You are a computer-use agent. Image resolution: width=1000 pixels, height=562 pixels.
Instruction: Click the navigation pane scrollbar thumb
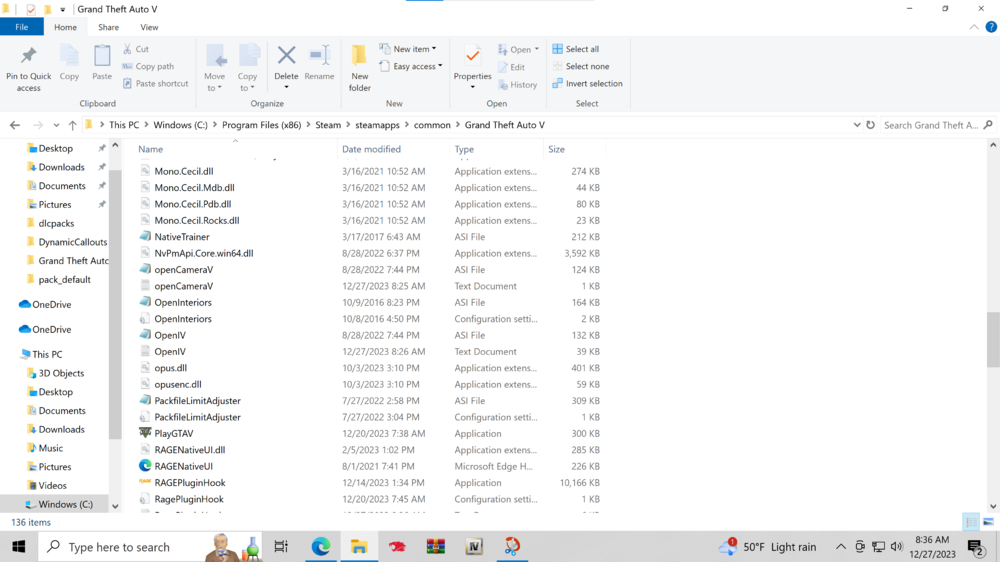point(115,305)
